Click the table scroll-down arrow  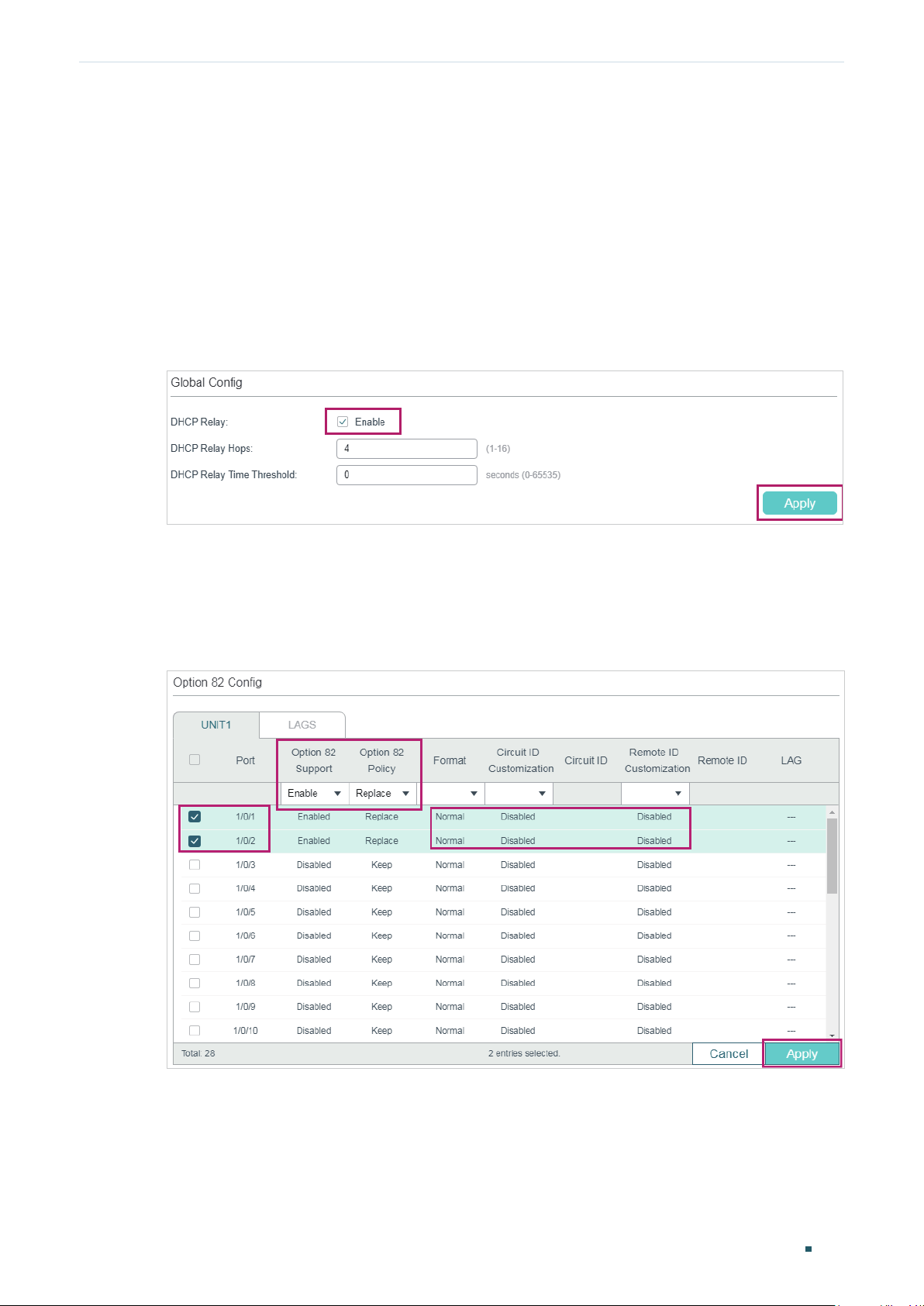[x=833, y=1035]
